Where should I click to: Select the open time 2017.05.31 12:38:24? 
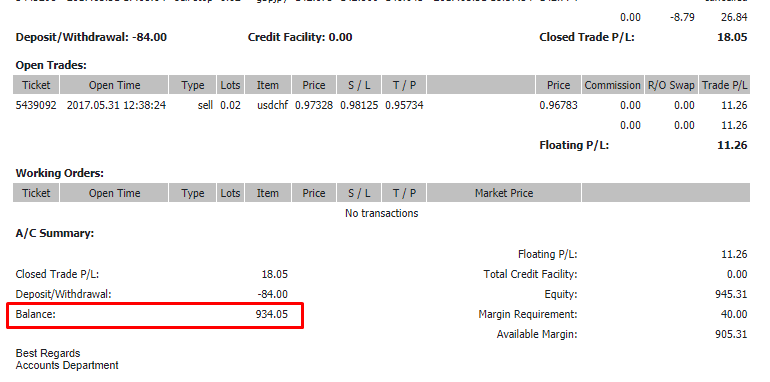[x=116, y=105]
